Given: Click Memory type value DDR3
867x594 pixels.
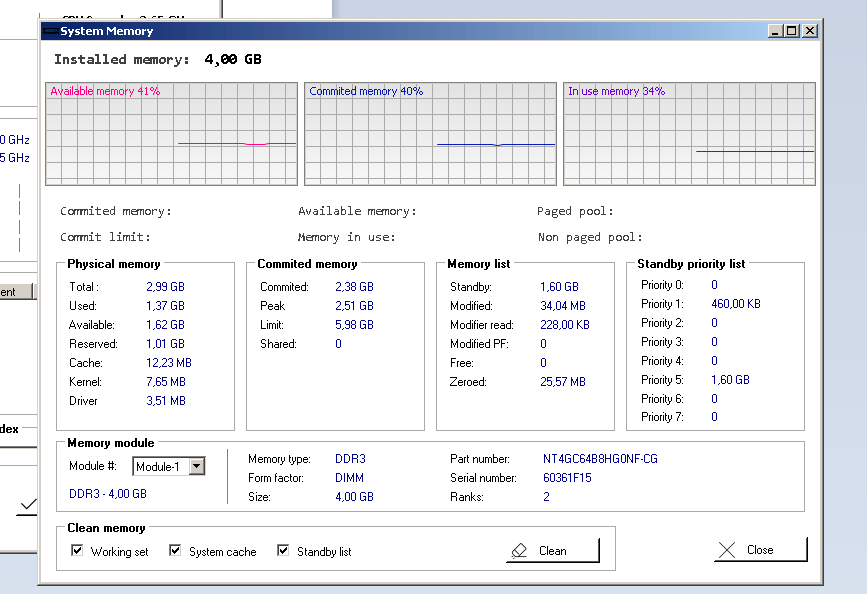Looking at the screenshot, I should [351, 458].
